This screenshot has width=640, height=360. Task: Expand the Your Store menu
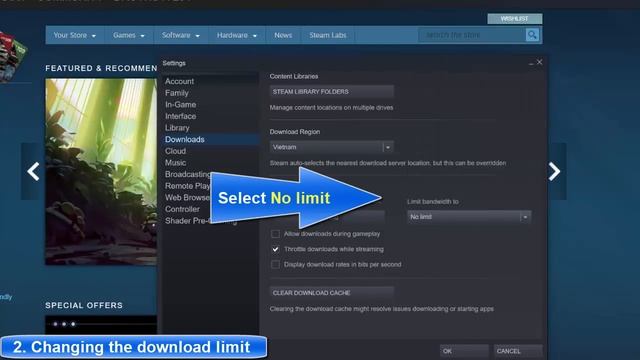pos(75,36)
